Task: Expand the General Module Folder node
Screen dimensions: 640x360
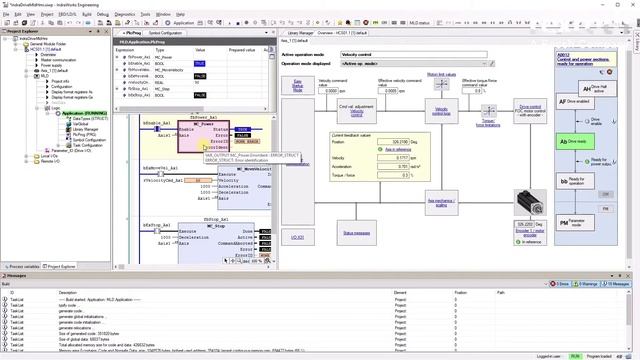Action: pos(16,44)
